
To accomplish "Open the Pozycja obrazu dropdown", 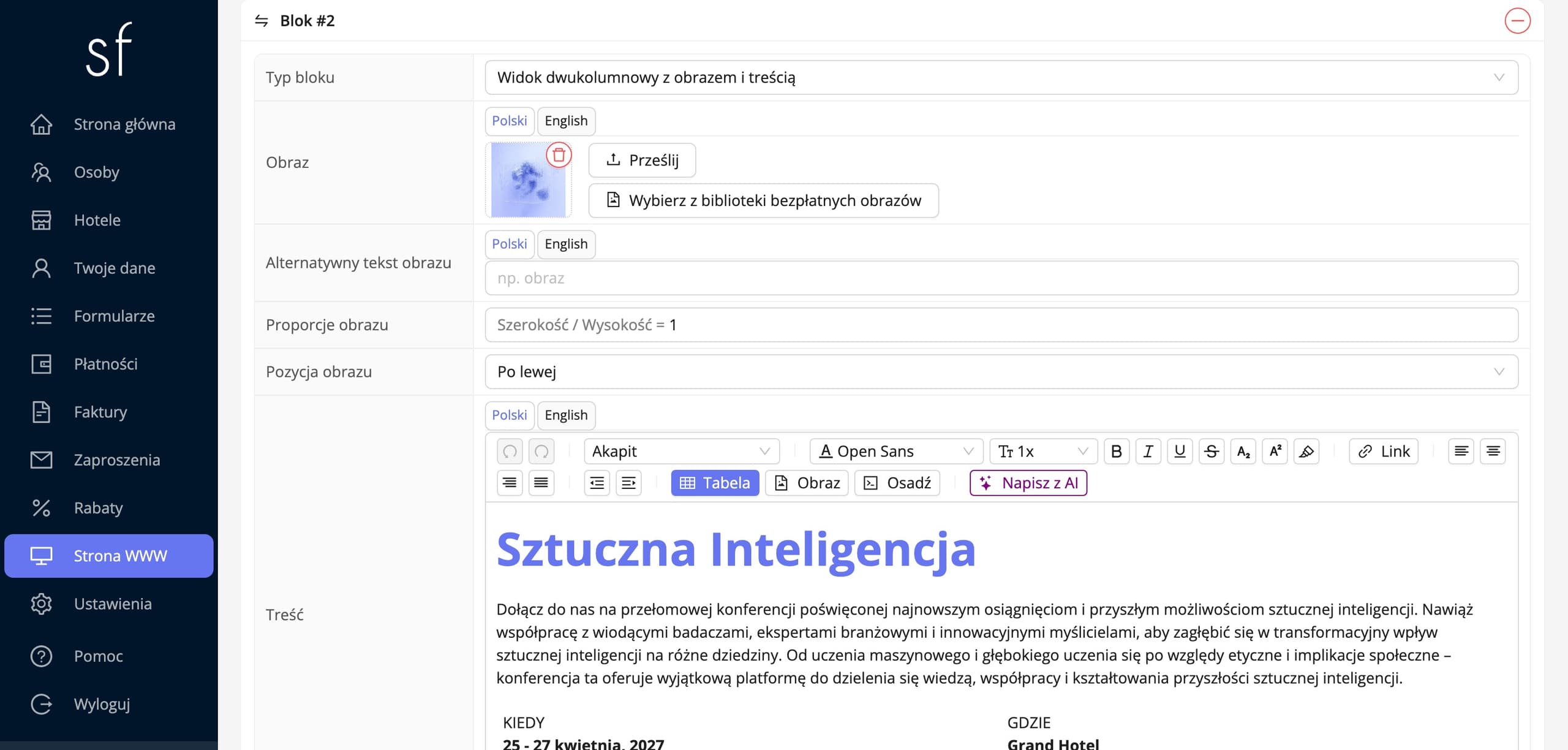I will pyautogui.click(x=1001, y=372).
